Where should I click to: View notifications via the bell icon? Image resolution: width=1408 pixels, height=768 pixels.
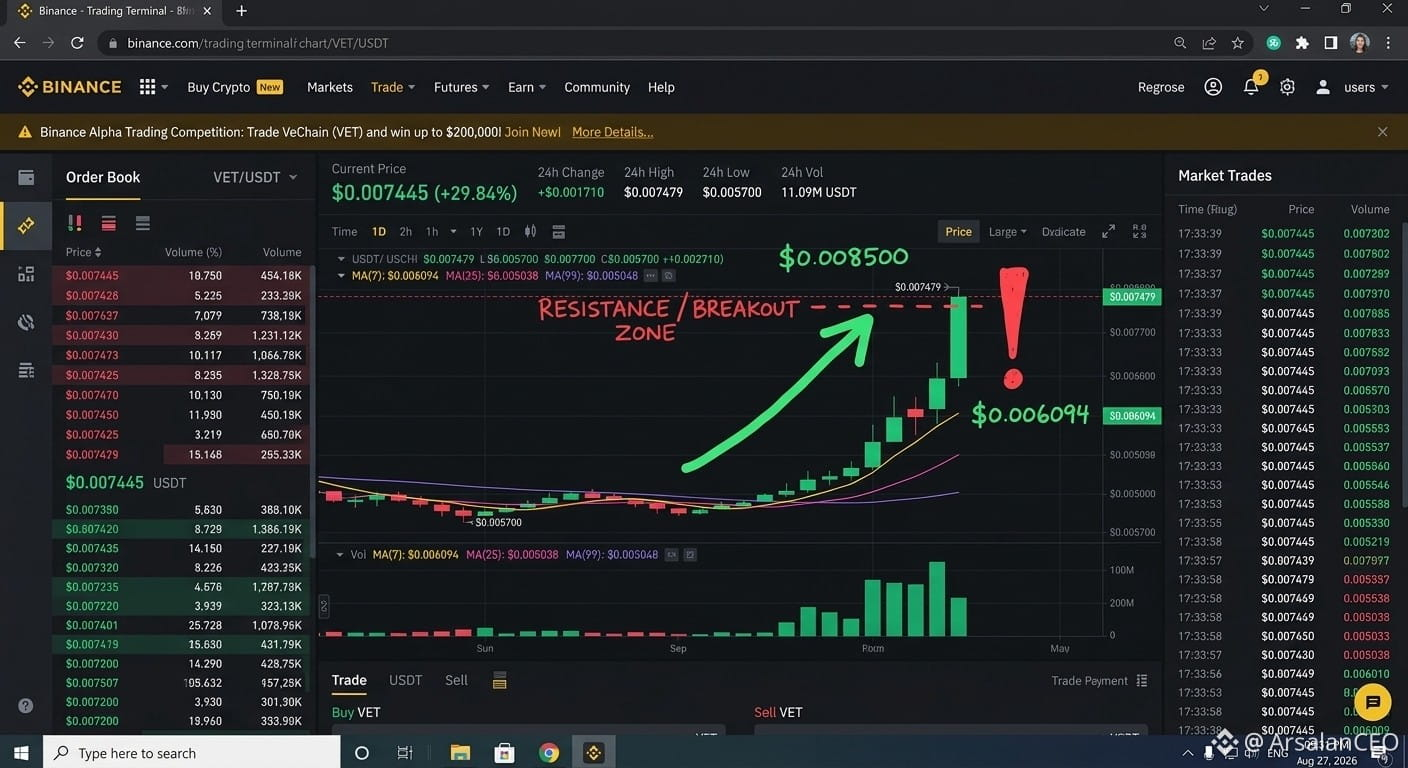tap(1251, 87)
